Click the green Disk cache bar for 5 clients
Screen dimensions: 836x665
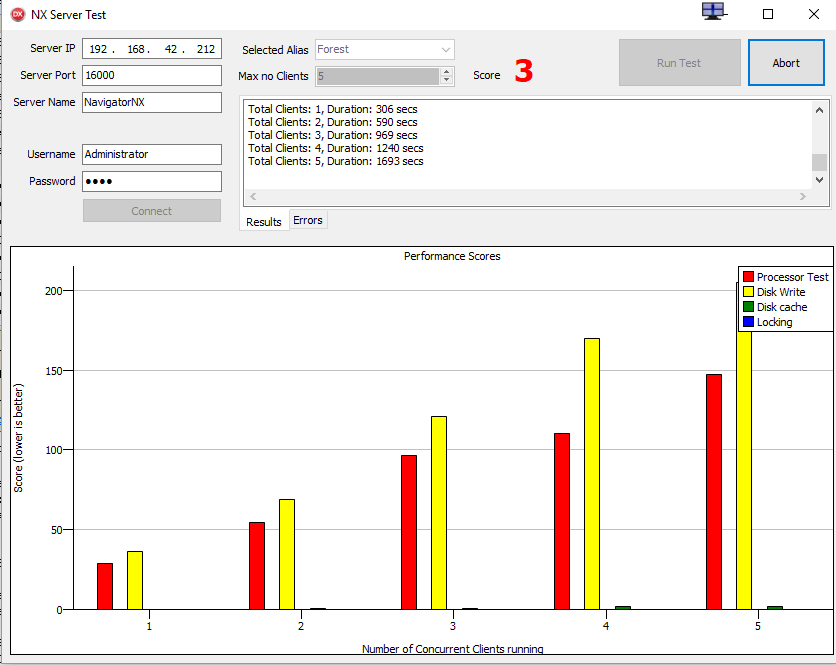pyautogui.click(x=775, y=608)
